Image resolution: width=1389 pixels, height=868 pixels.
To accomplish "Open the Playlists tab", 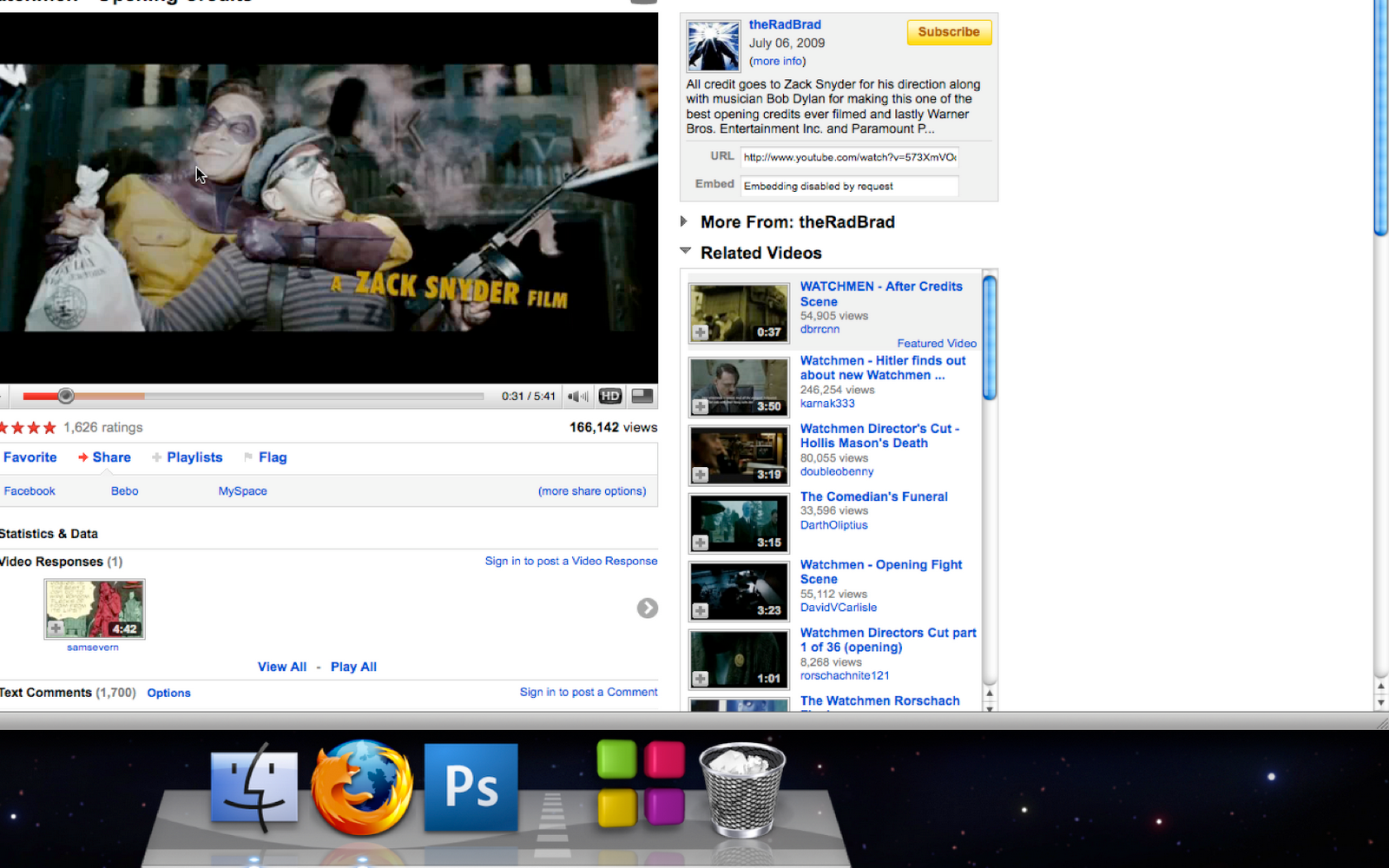I will (187, 457).
